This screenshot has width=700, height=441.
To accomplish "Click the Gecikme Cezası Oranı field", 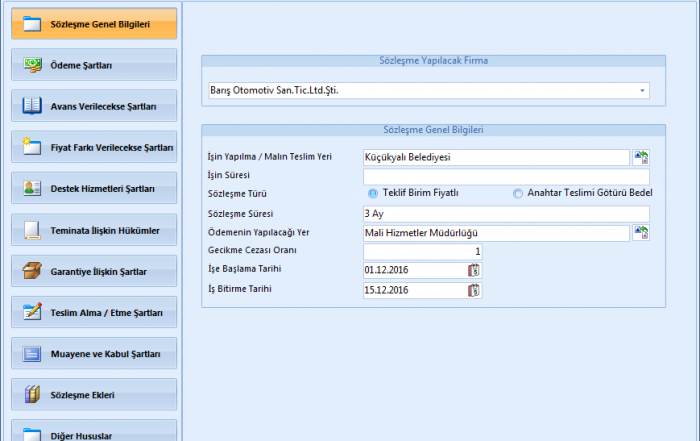I will point(423,251).
